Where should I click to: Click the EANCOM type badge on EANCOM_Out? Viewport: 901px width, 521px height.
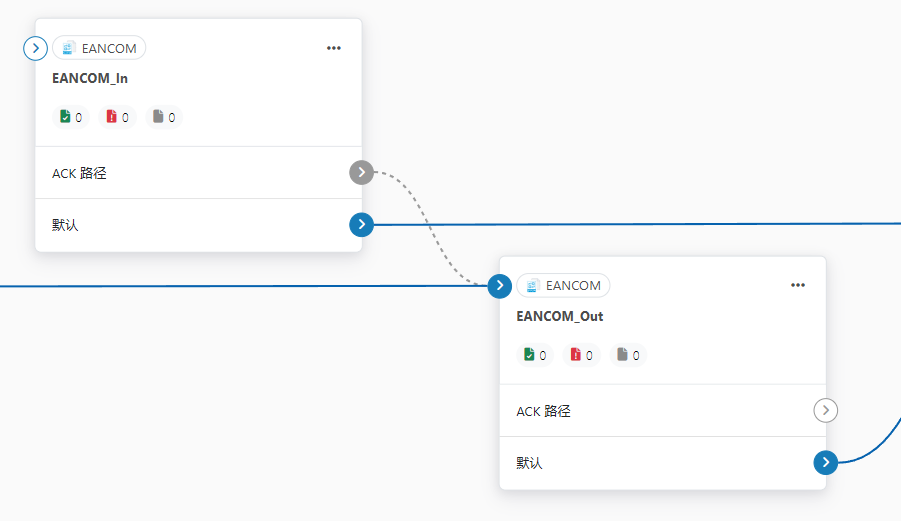point(564,286)
